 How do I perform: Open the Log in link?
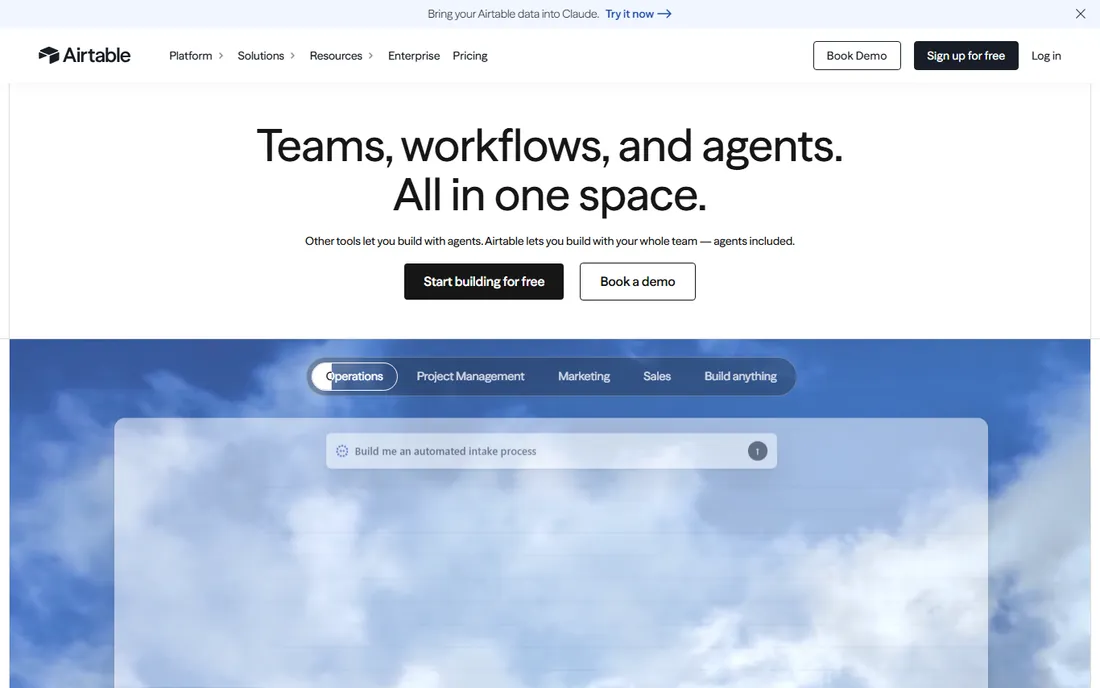click(x=1046, y=55)
